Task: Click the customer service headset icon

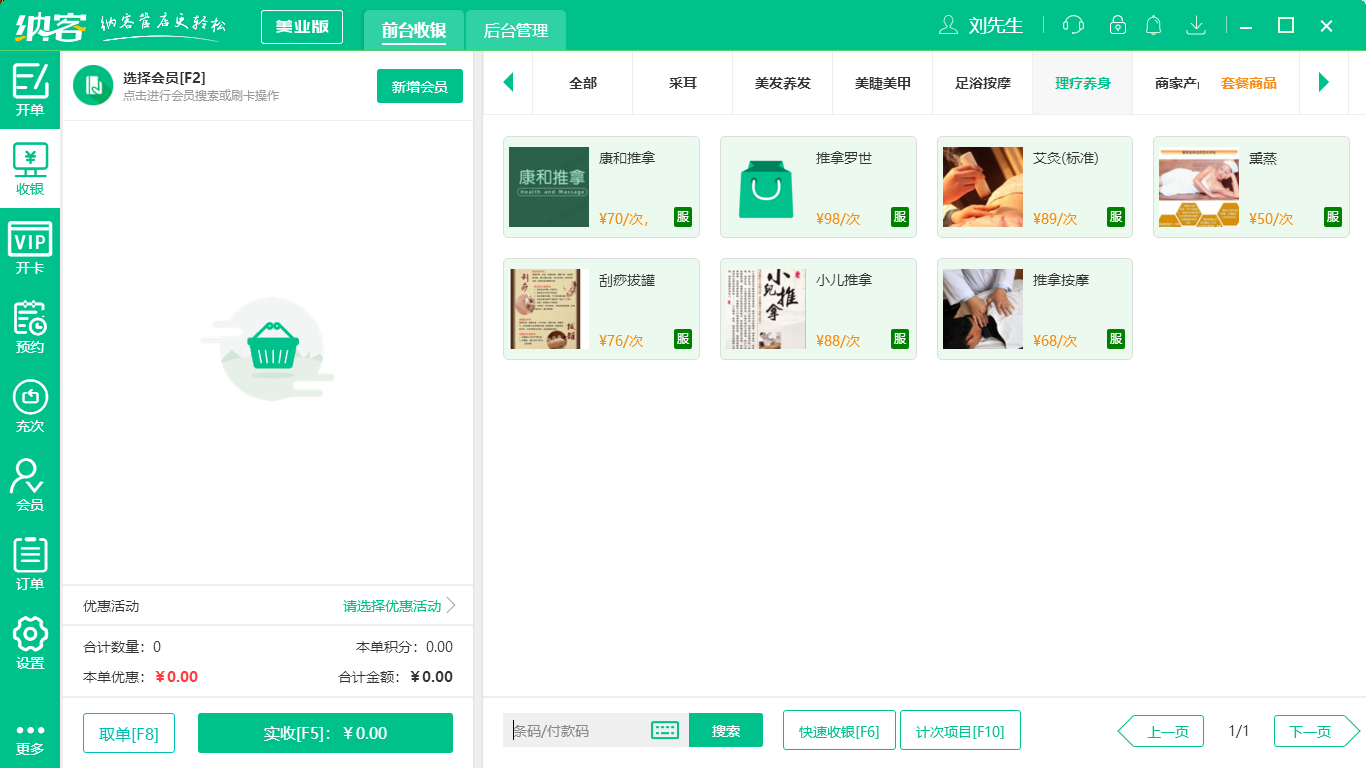Action: (x=1073, y=25)
